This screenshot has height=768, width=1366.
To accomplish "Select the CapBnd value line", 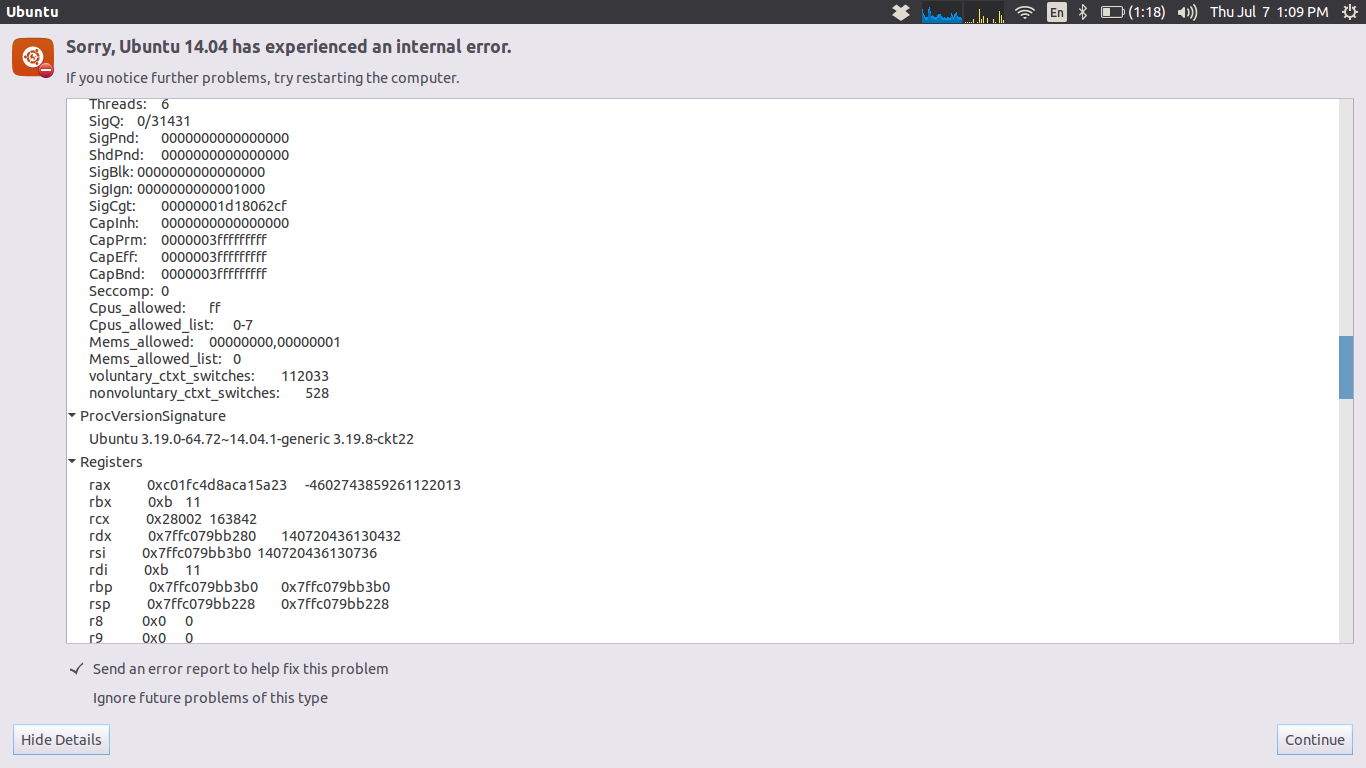I will pos(178,274).
